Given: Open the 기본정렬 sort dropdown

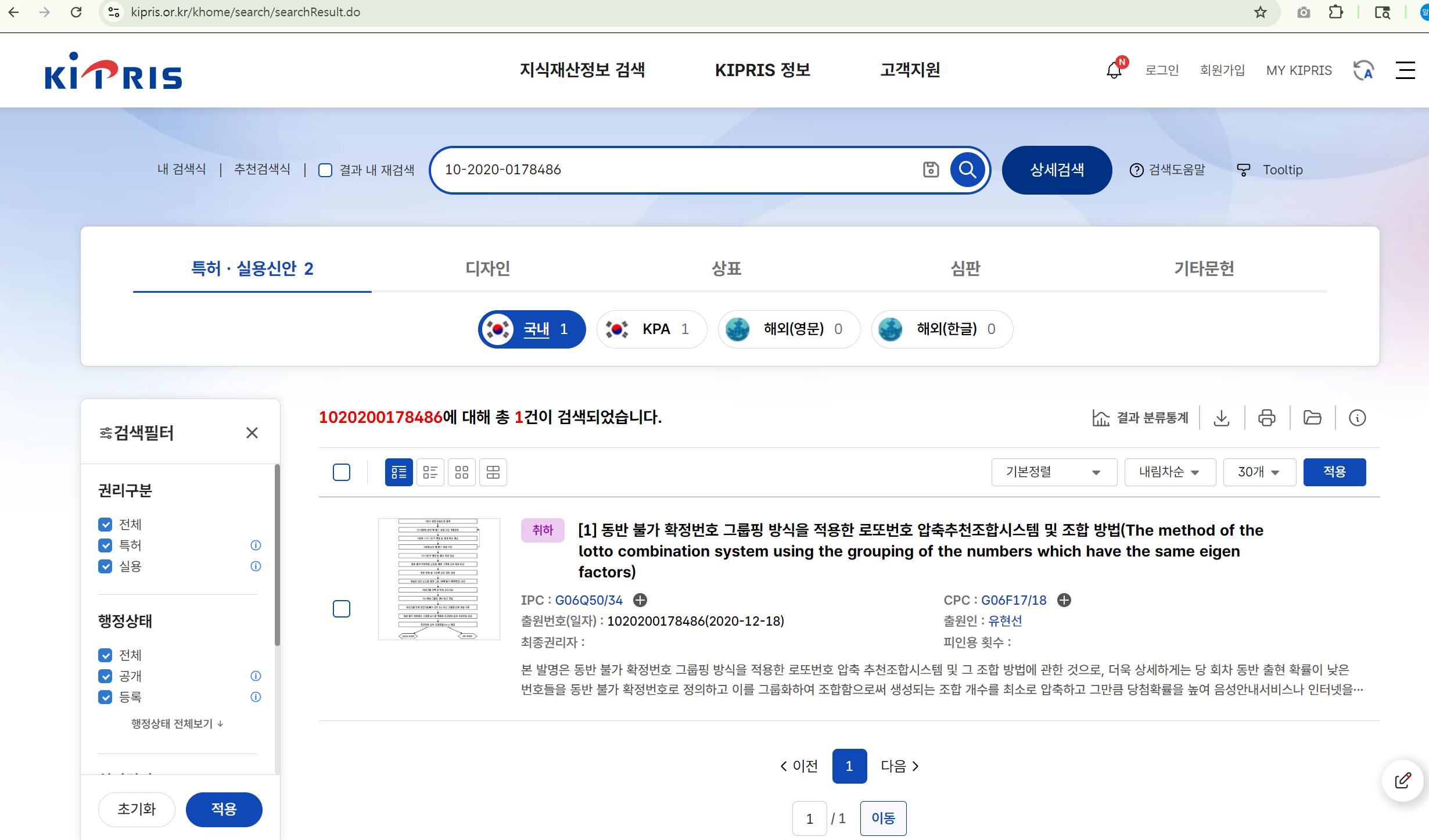Looking at the screenshot, I should tap(1054, 472).
